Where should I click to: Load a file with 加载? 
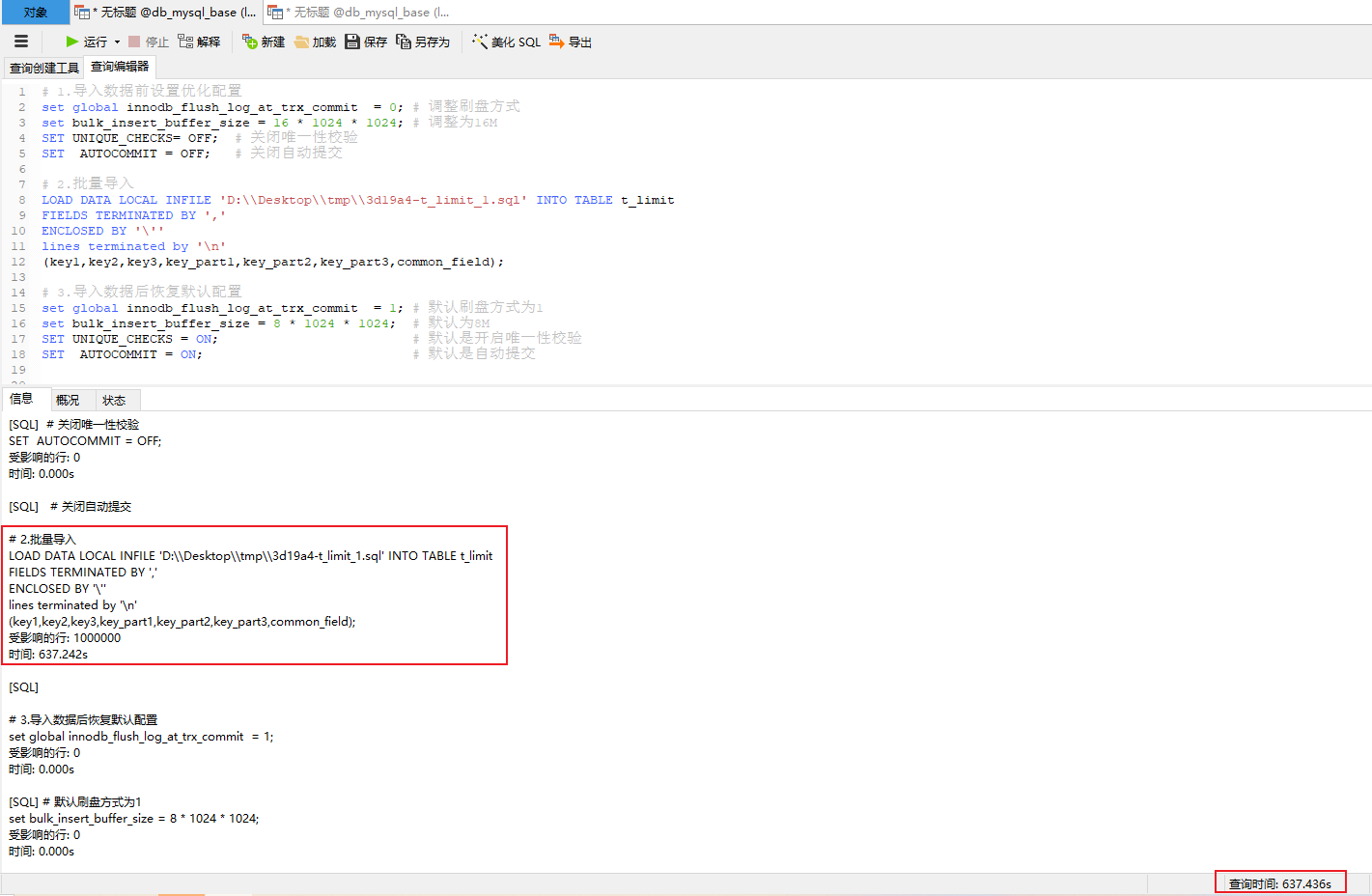[x=315, y=42]
